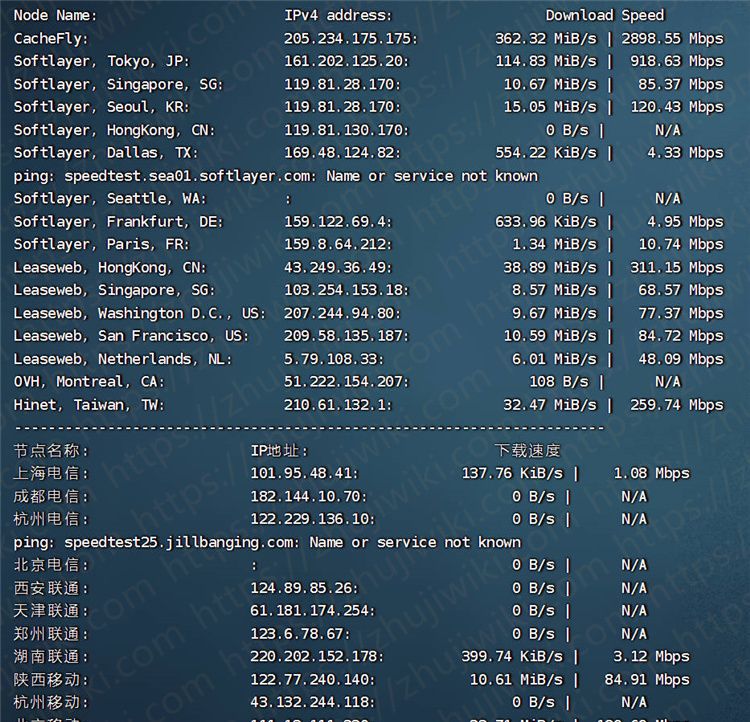Click '4.95 Mbps' value
Viewport: 750px width, 722px height.
(685, 222)
